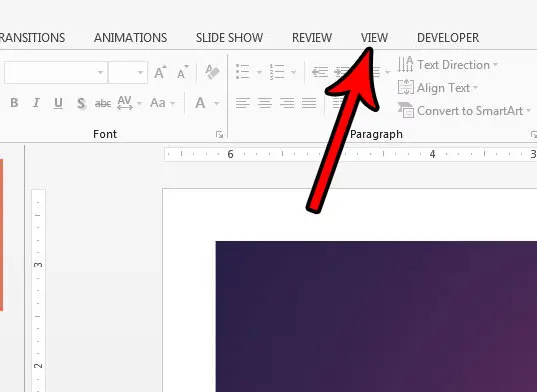Switch to the Slide Show tab
537x392 pixels.
coord(229,38)
